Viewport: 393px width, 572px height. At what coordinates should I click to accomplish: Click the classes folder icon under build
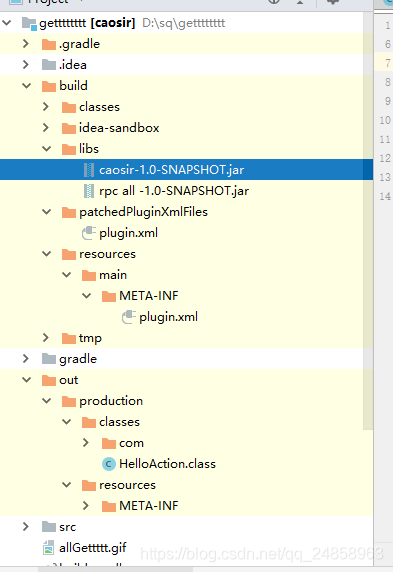pyautogui.click(x=69, y=107)
